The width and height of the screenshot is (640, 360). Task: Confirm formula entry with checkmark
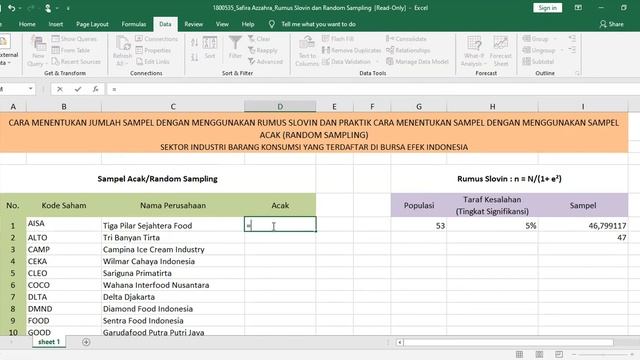pyautogui.click(x=78, y=89)
